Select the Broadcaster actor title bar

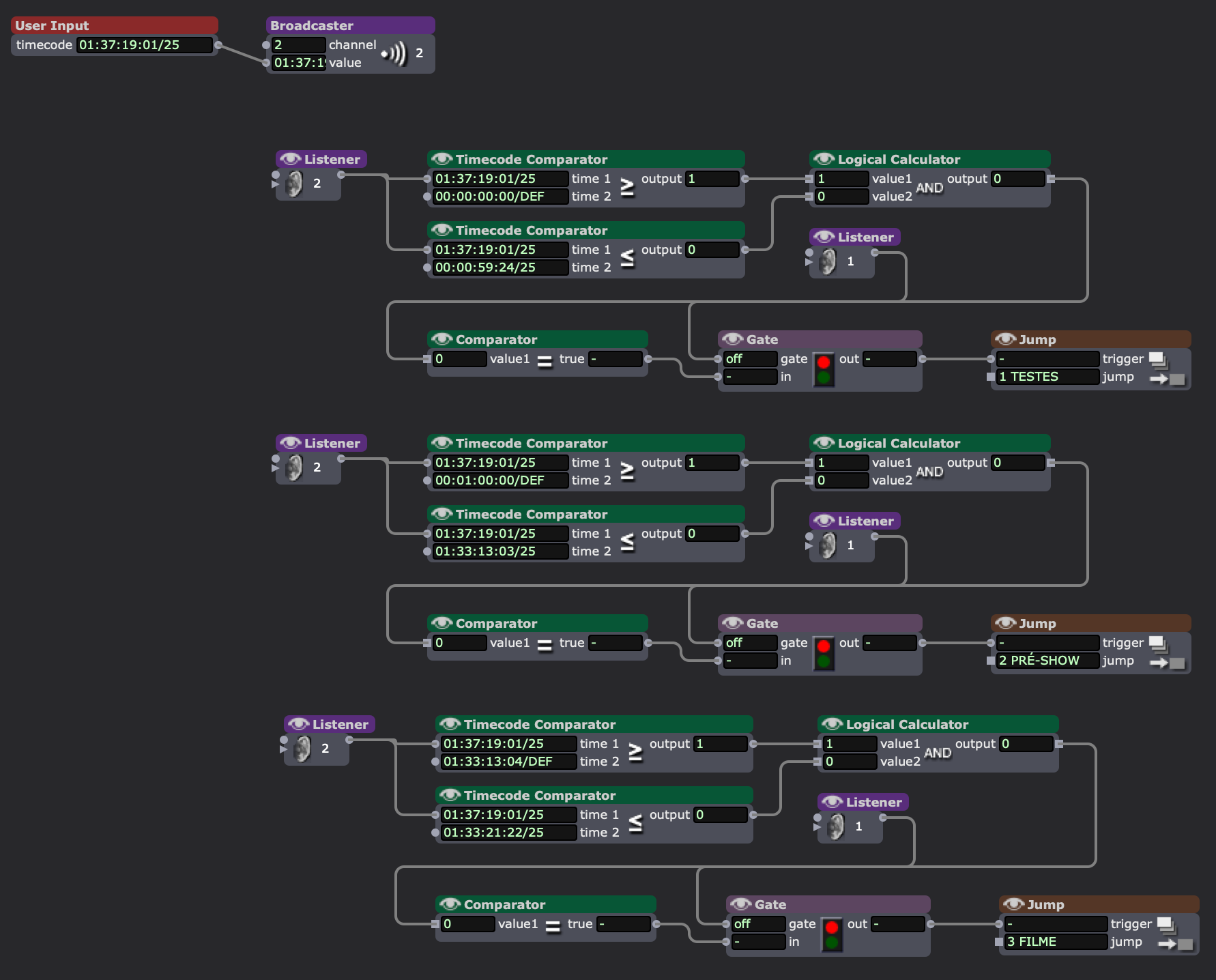tap(350, 26)
